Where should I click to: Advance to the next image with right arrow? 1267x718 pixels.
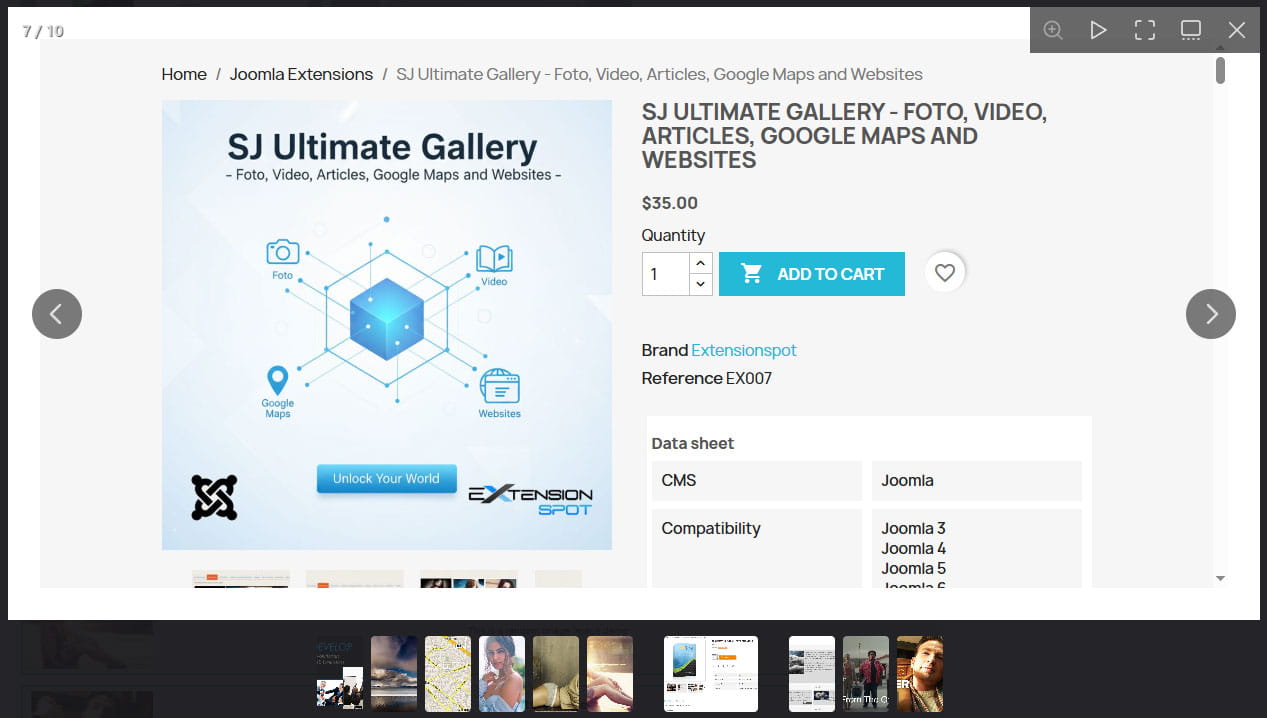point(1211,314)
